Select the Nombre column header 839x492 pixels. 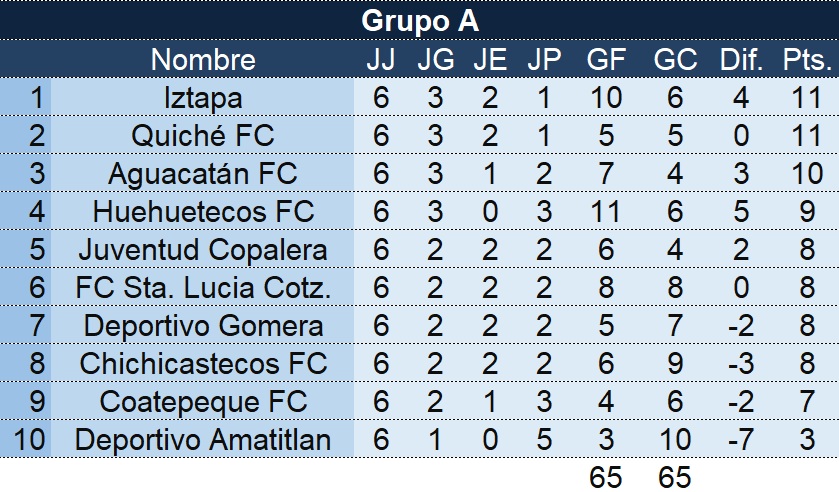[x=203, y=59]
